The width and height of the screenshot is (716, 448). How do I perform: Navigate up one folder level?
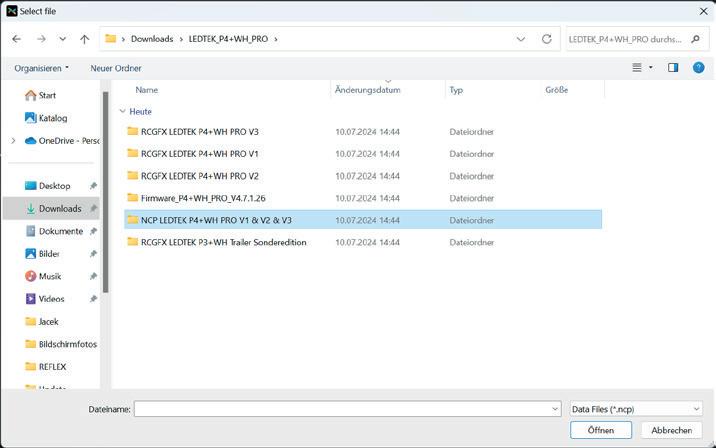[x=84, y=39]
